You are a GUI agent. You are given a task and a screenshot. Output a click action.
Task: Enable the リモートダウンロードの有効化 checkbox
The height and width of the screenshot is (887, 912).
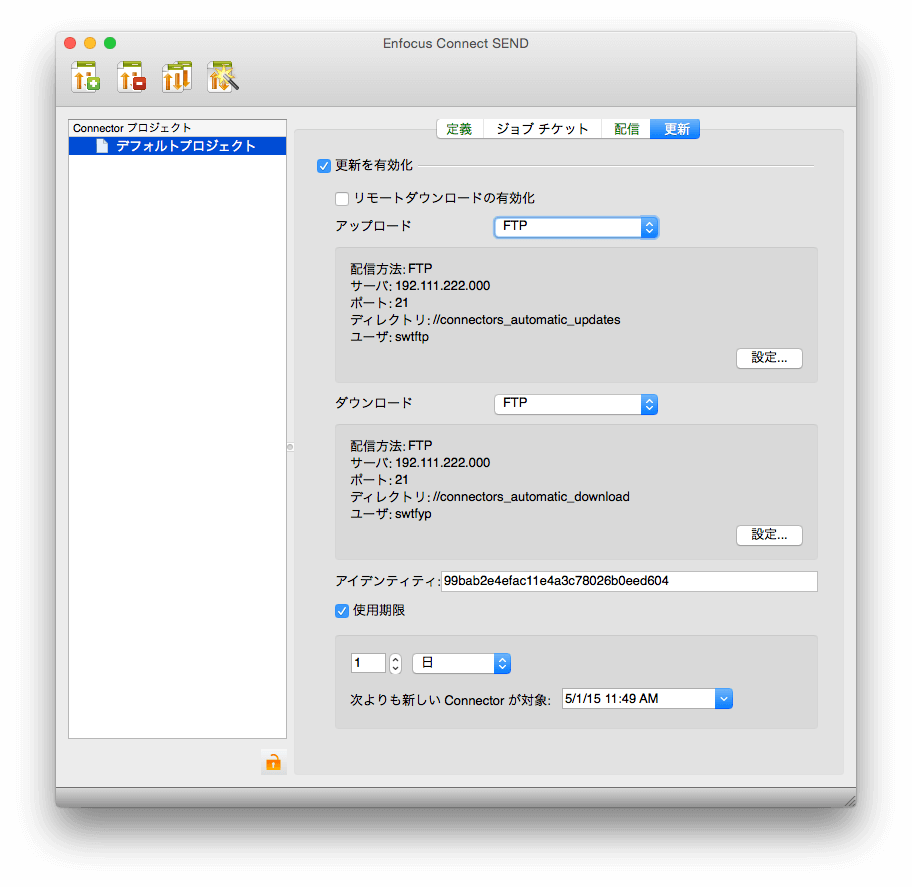point(342,199)
